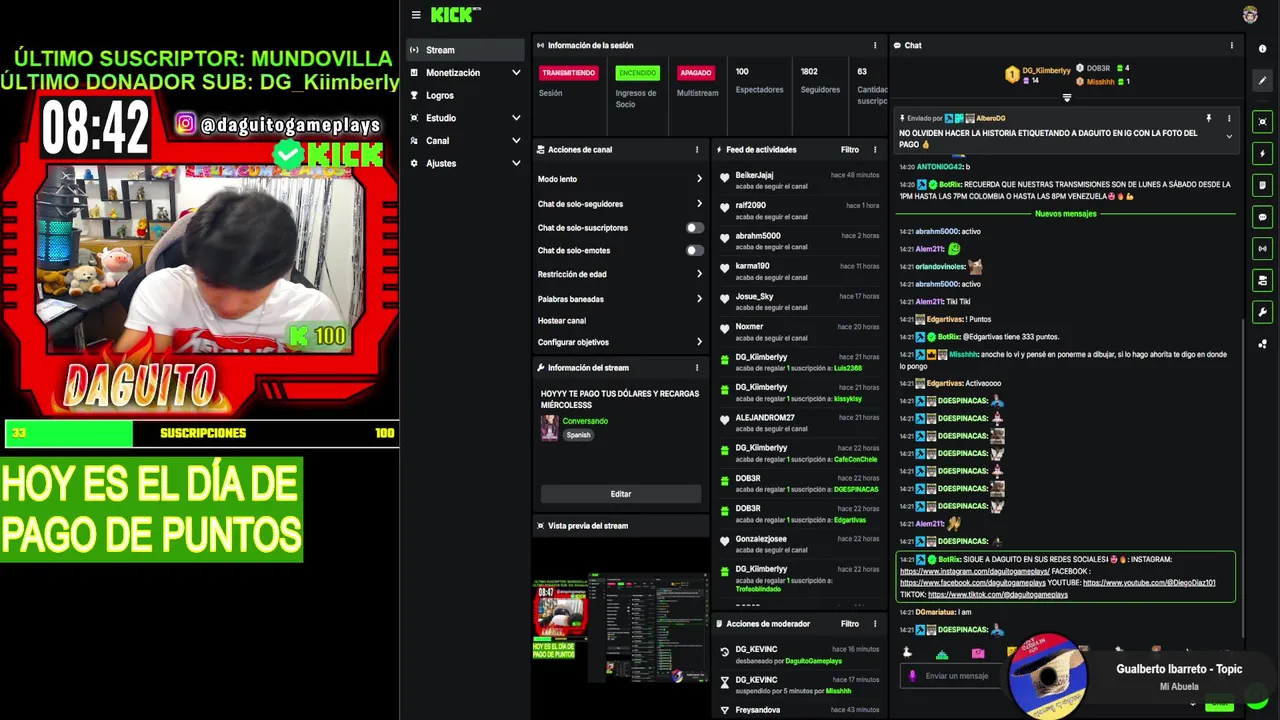Viewport: 1280px width, 720px height.
Task: Open Configurar objetivos settings arrow
Action: (699, 342)
